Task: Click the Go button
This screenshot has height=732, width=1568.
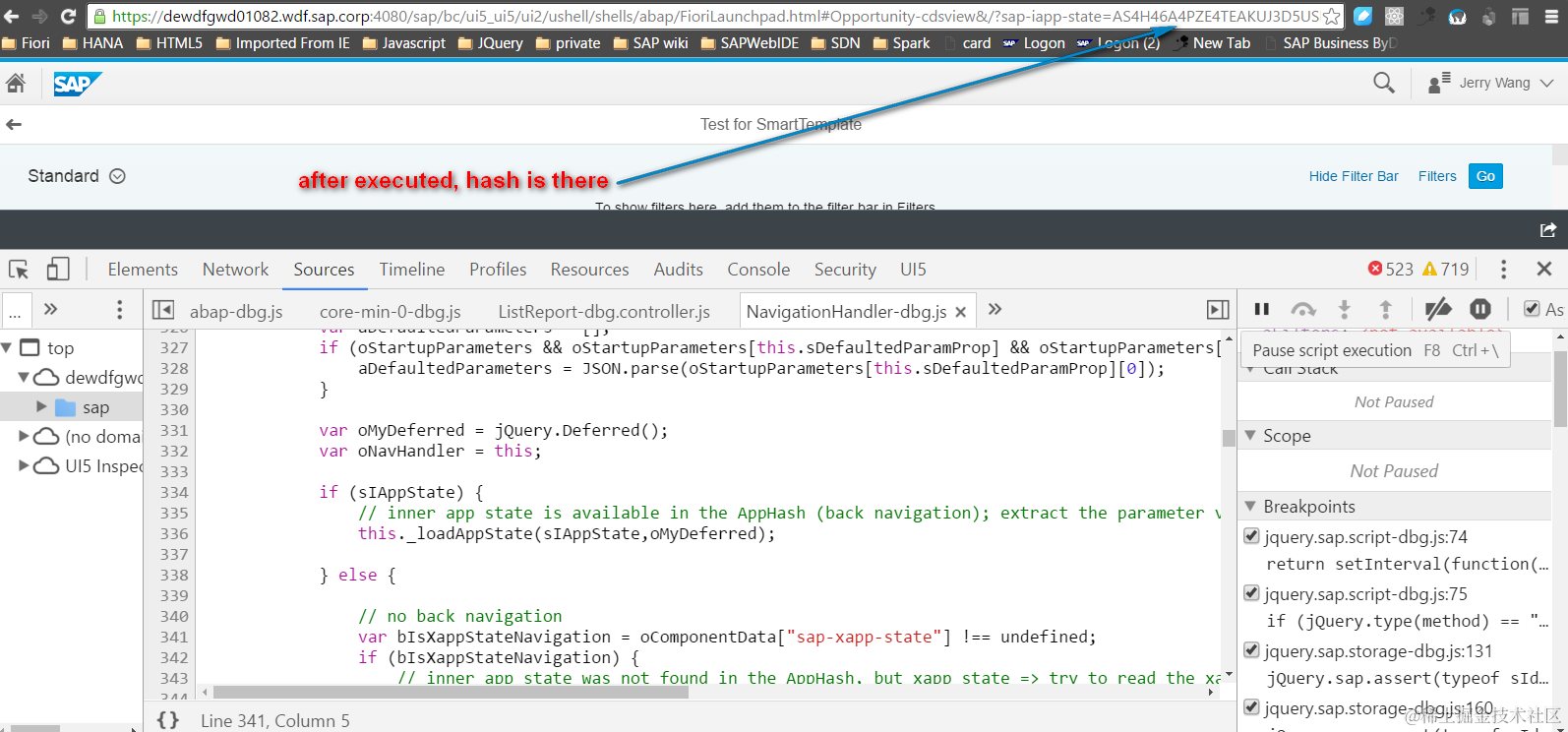Action: coord(1485,176)
